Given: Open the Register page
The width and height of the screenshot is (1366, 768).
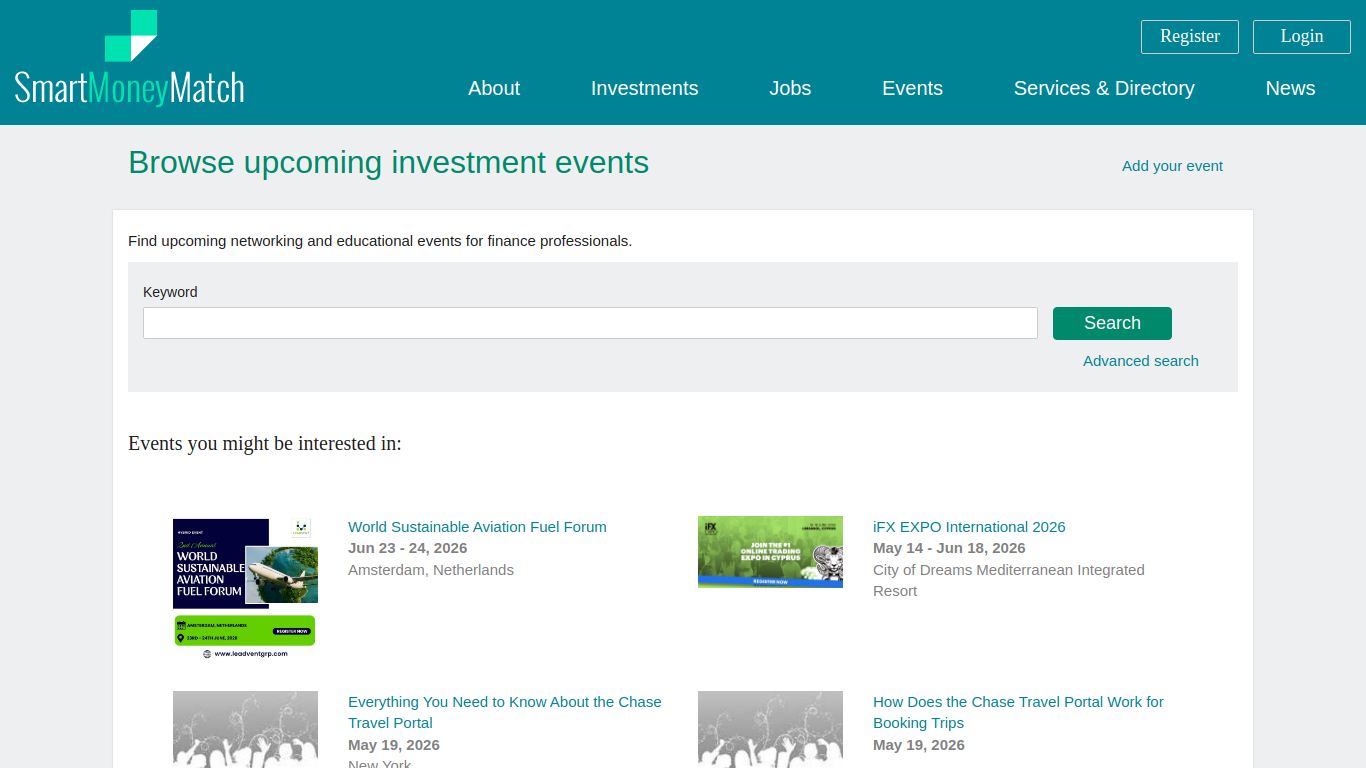Looking at the screenshot, I should point(1190,37).
